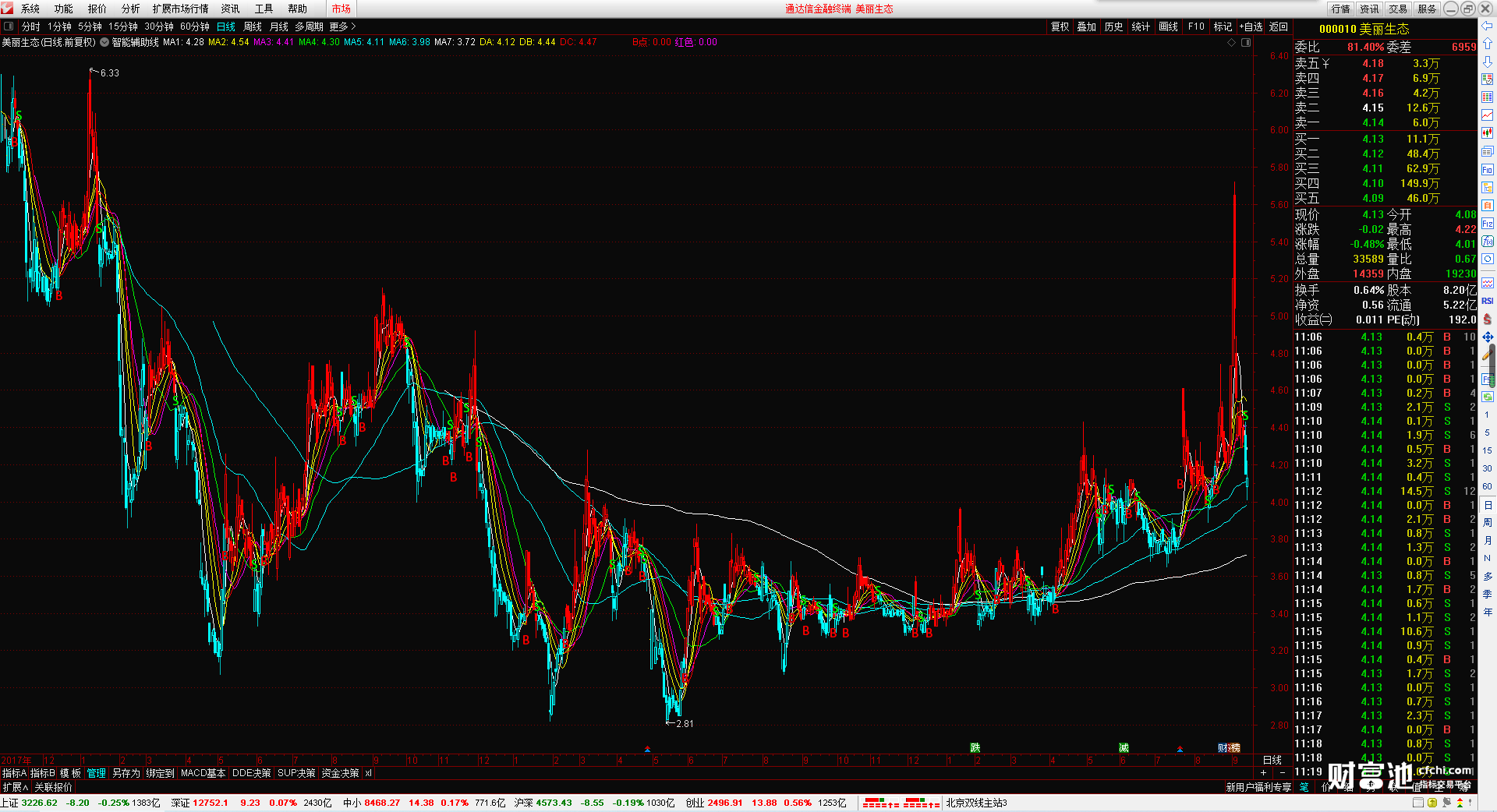Click the F12 icon in right sidebar

(x=1488, y=224)
